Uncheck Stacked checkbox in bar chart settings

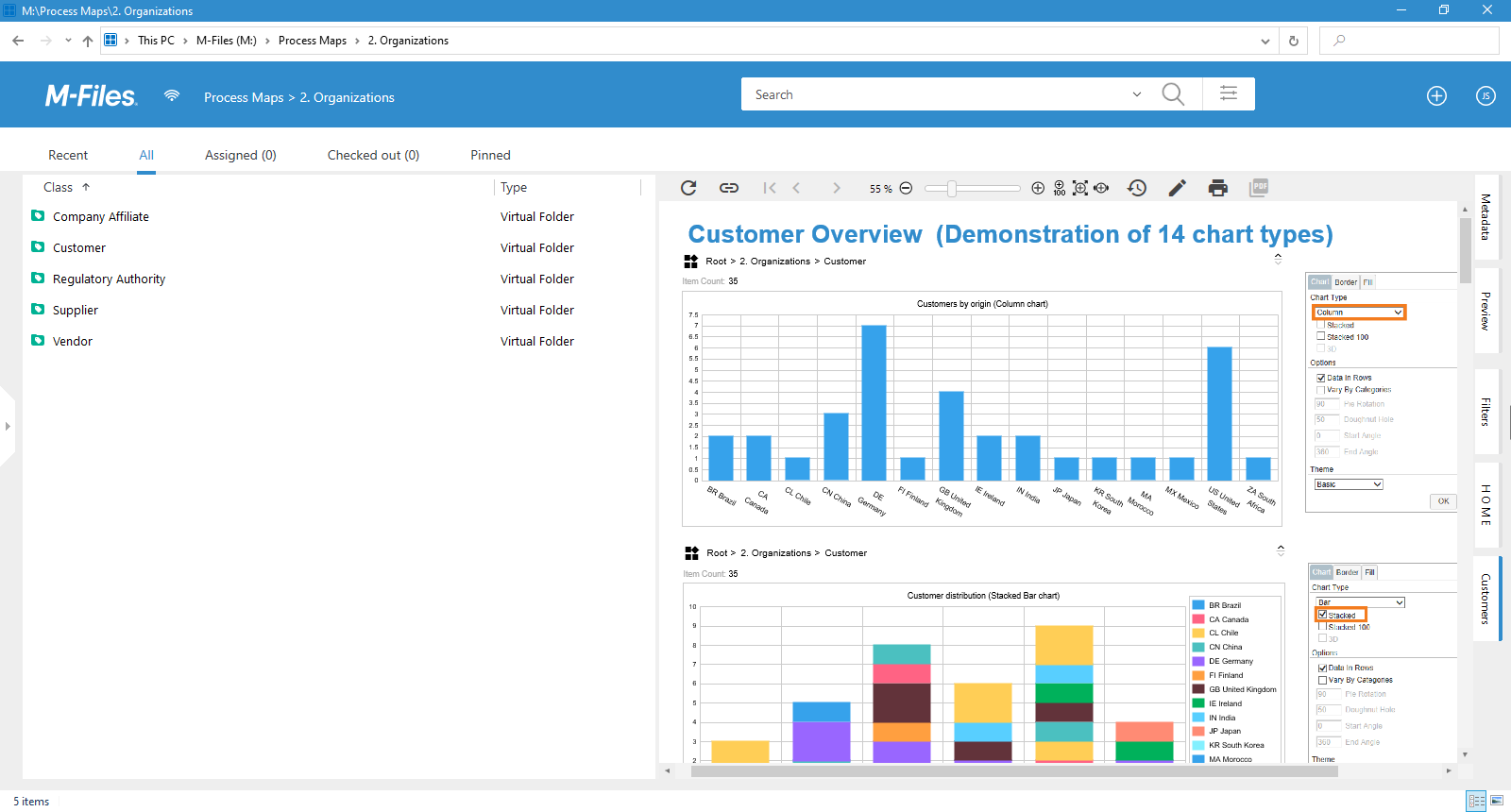pos(1323,615)
